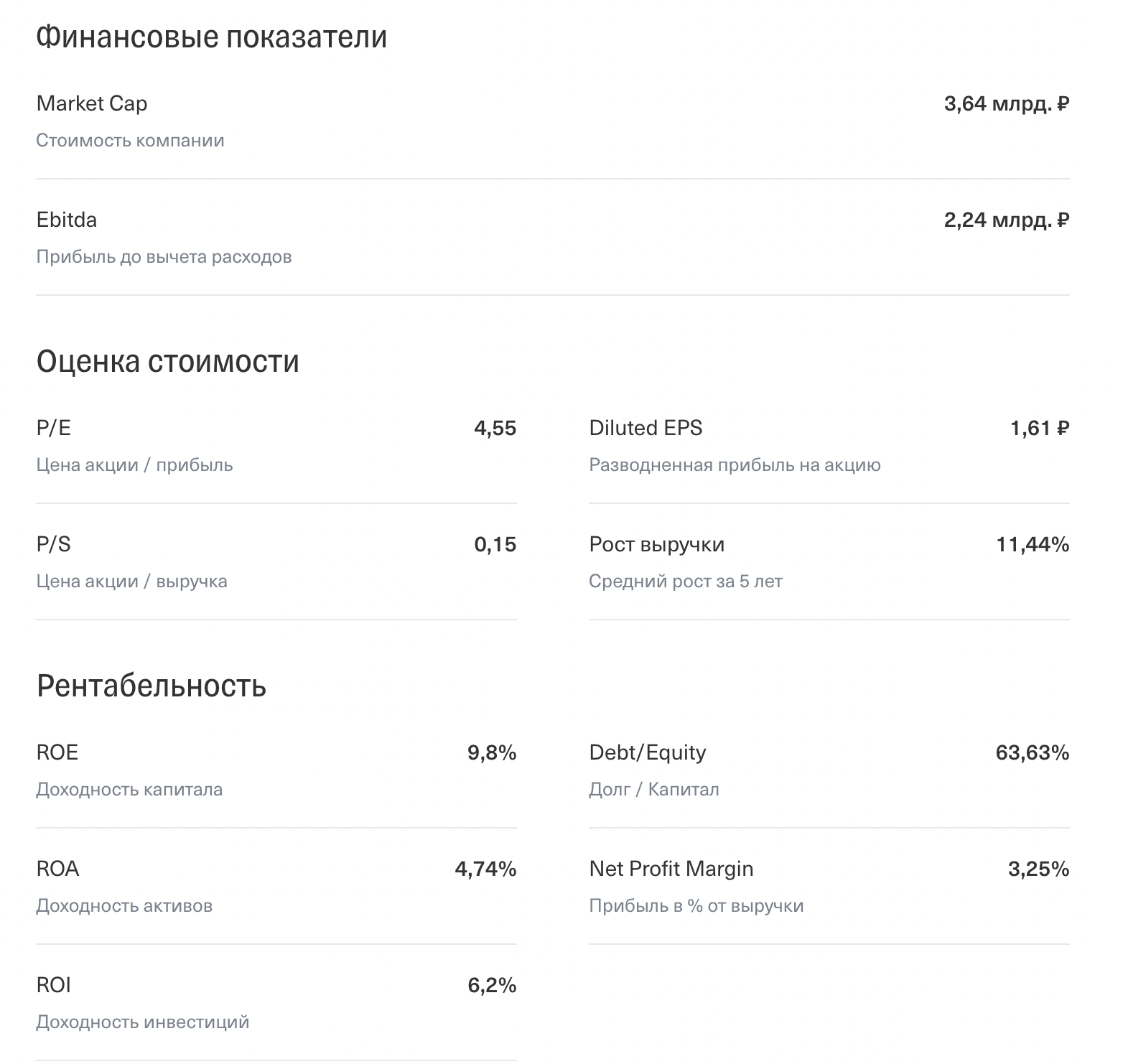Select the P/S ratio label

54,544
